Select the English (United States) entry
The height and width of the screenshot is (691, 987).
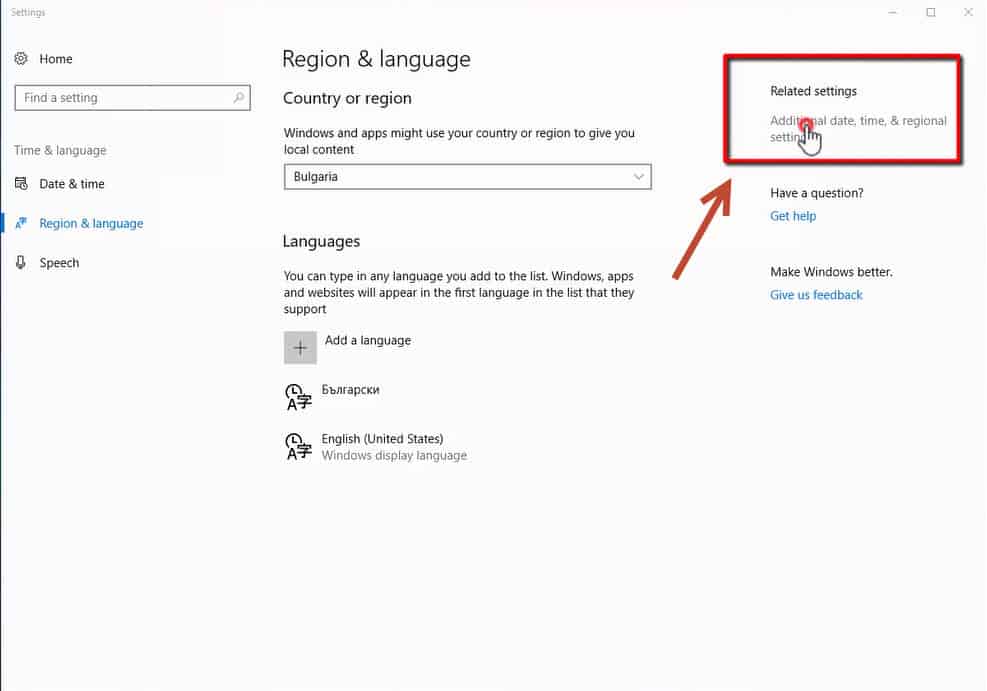pyautogui.click(x=376, y=446)
